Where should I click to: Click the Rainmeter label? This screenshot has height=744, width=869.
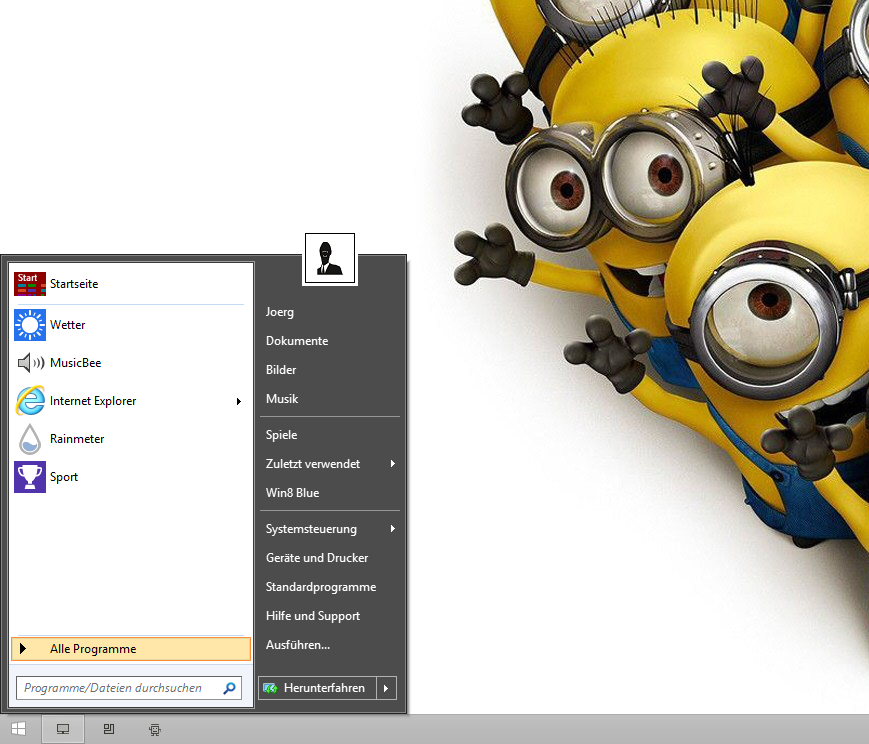(x=77, y=439)
